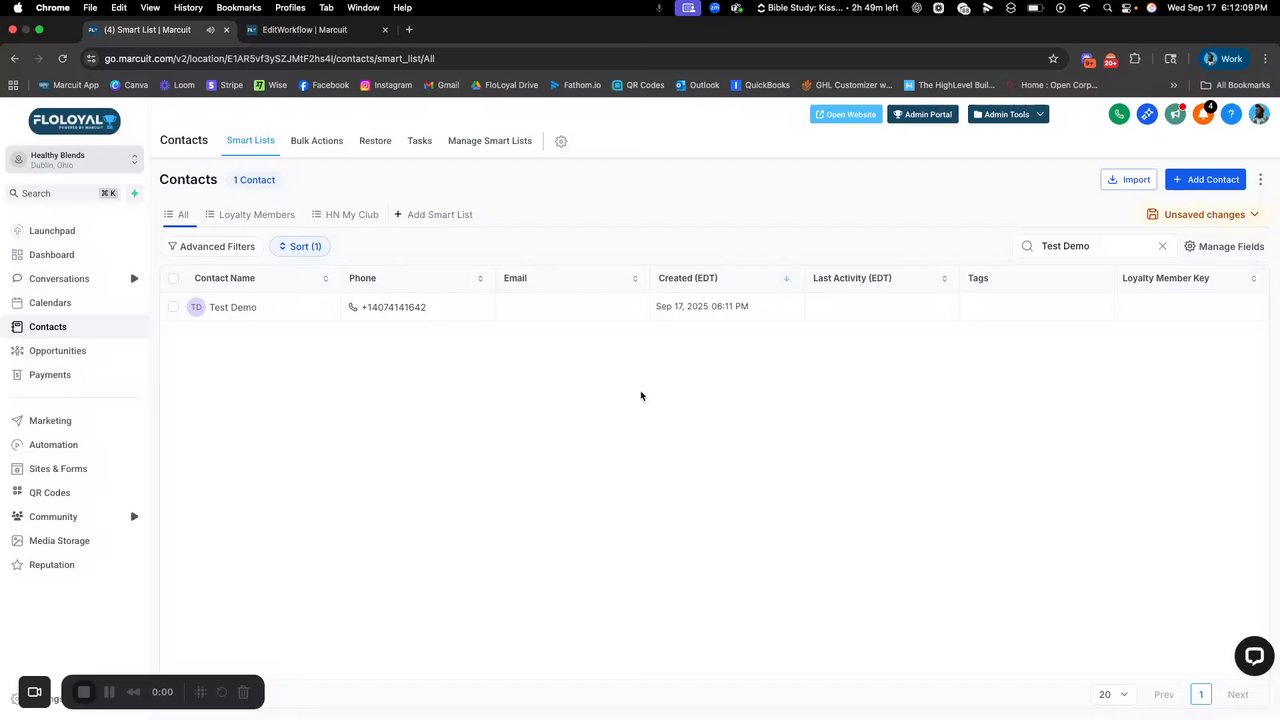Open the Healthy Blends location switcher
The image size is (1280, 720).
pos(76,160)
